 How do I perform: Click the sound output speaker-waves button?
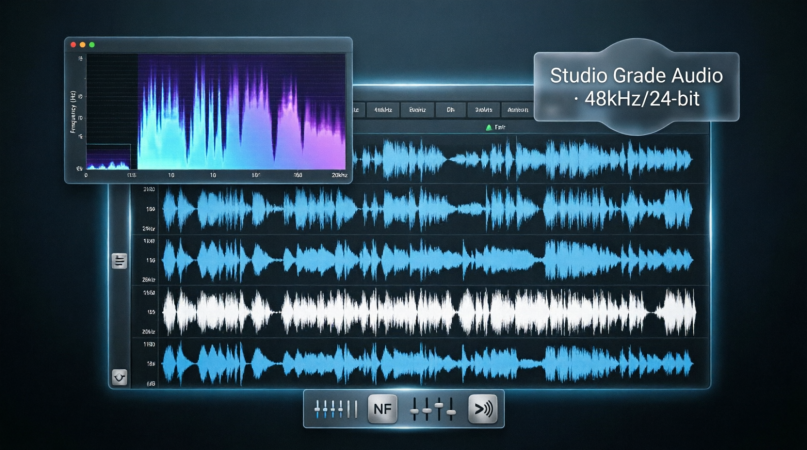[483, 409]
